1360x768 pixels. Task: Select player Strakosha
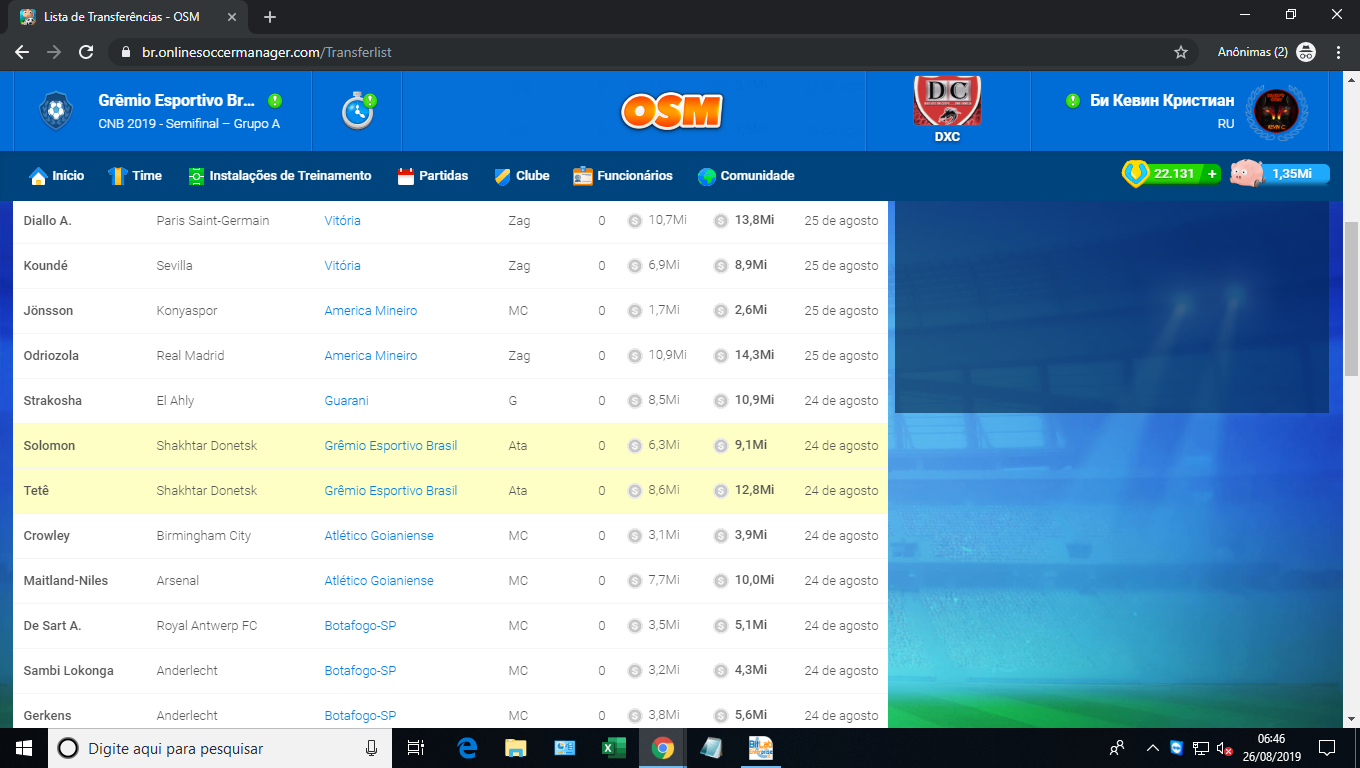point(53,400)
